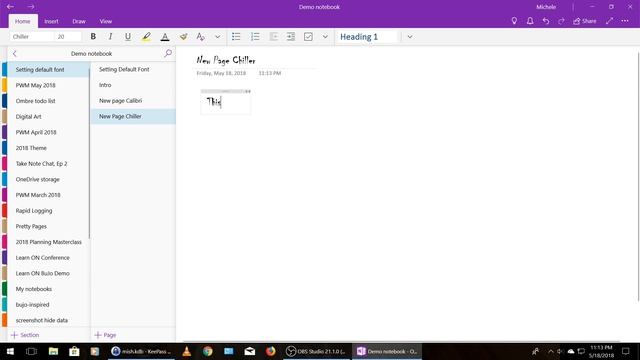Launch VLC from the taskbar
Screen dimensions: 640x360
click(187, 351)
